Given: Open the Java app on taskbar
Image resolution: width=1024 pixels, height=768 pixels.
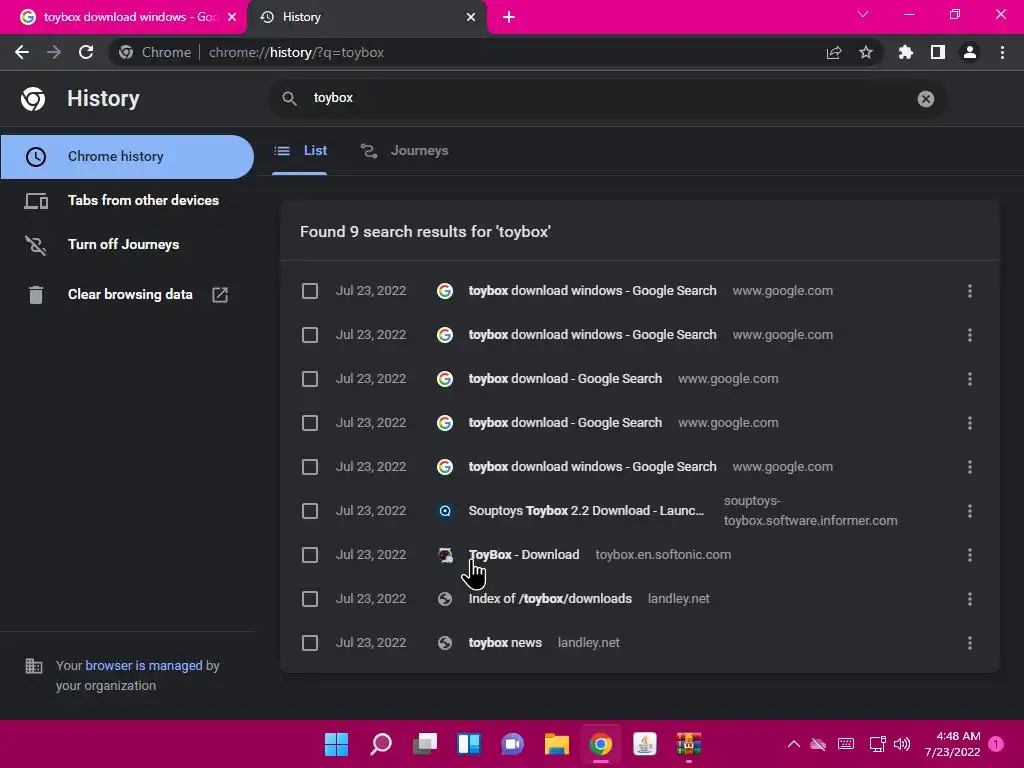Looking at the screenshot, I should (x=645, y=744).
